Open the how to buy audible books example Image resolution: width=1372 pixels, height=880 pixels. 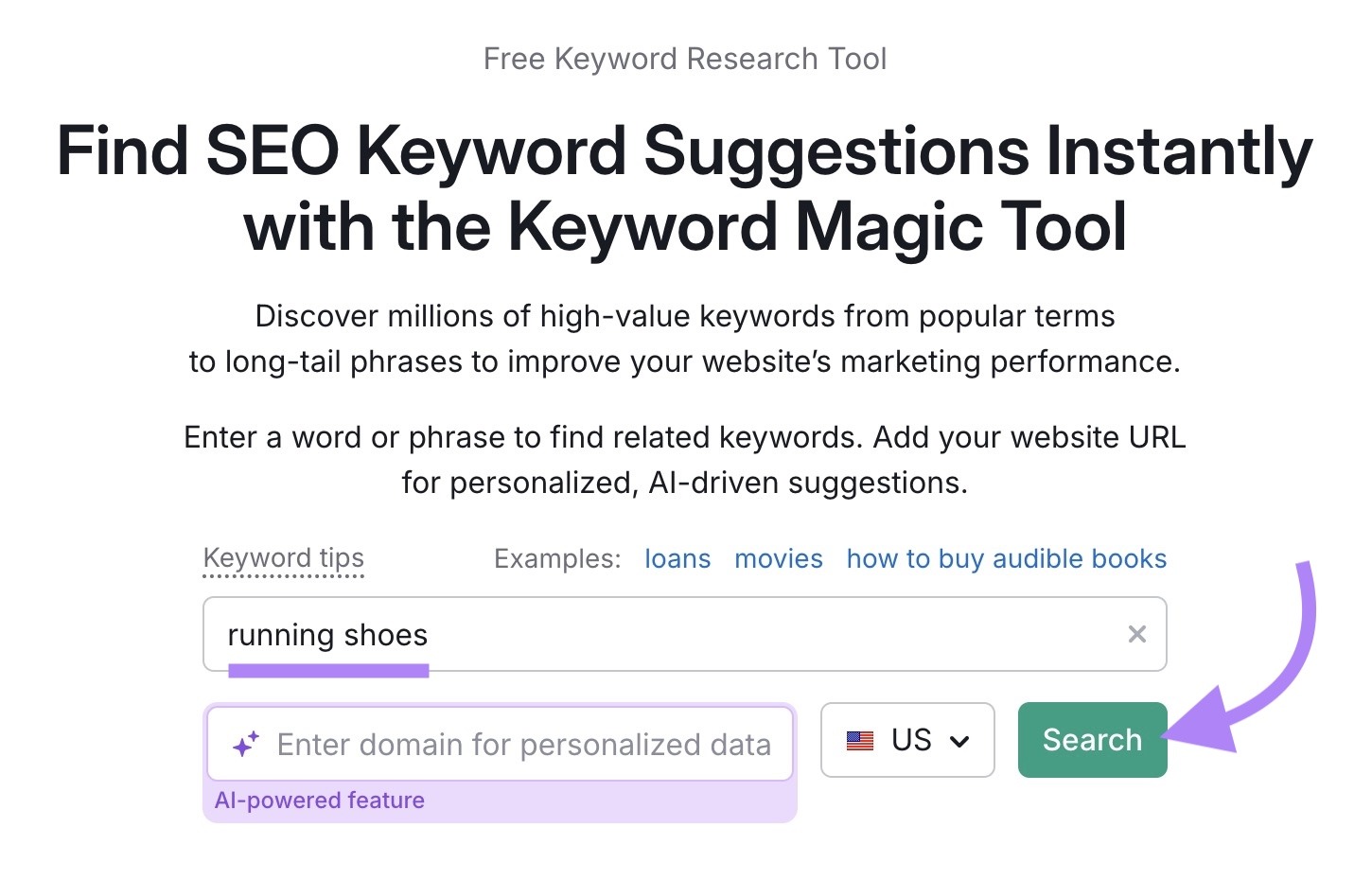[x=1006, y=558]
